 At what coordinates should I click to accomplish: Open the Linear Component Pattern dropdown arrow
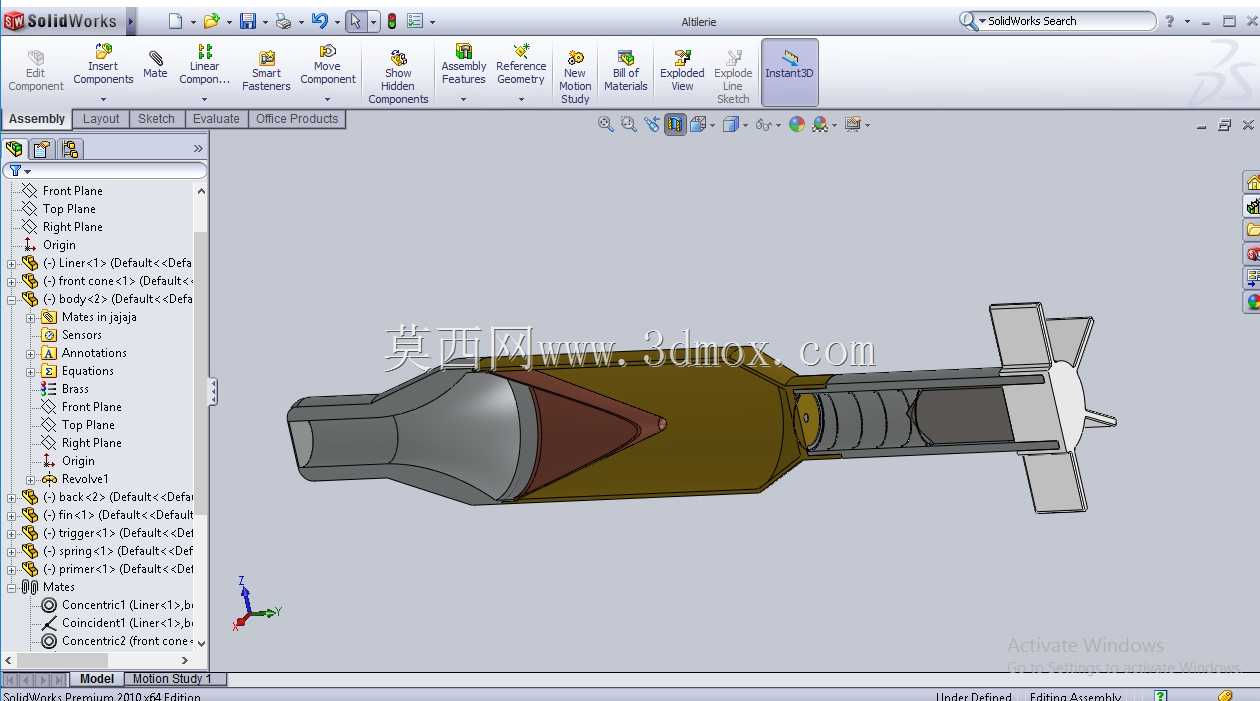tap(205, 99)
